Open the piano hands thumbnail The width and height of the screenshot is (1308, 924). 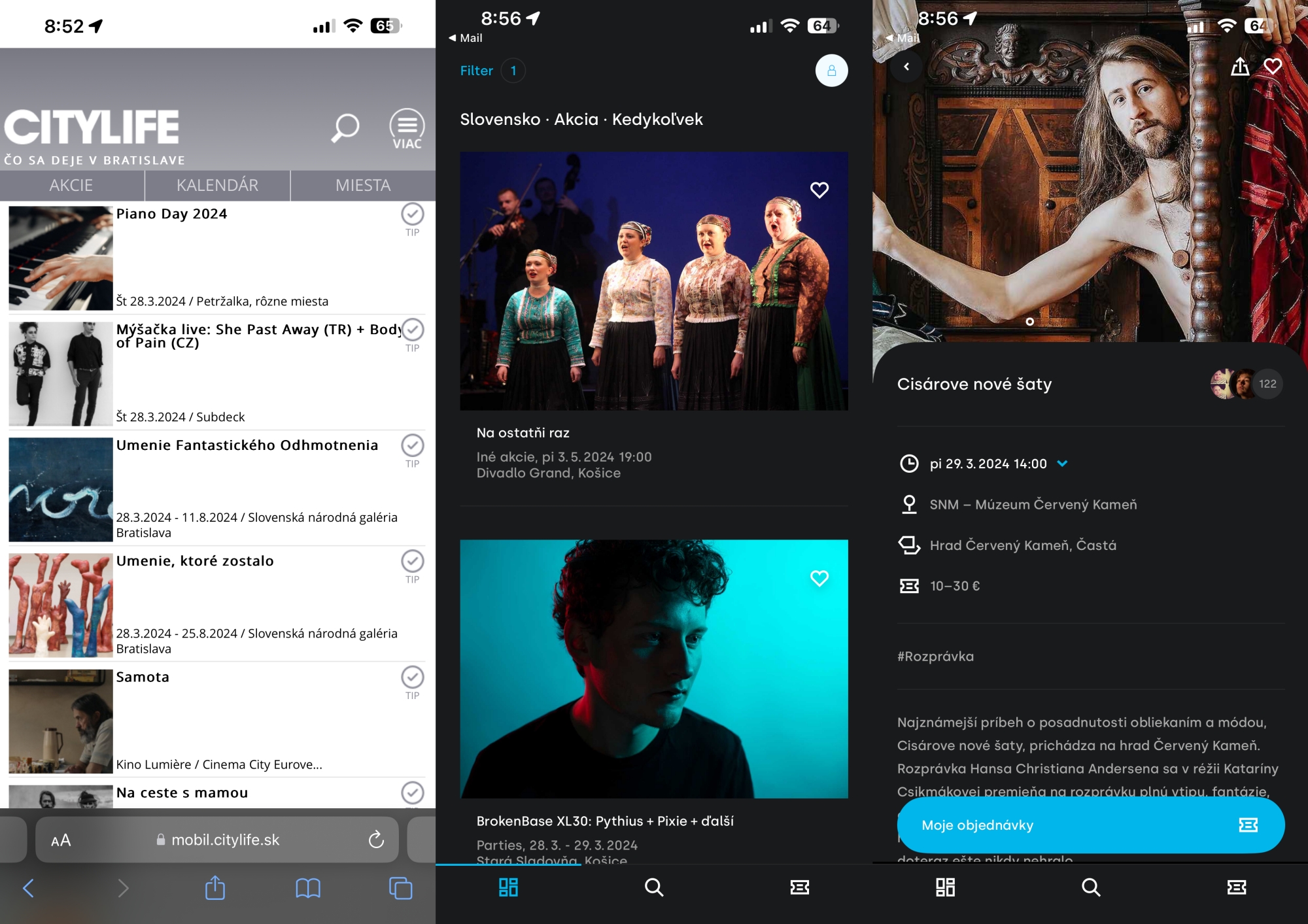(60, 258)
